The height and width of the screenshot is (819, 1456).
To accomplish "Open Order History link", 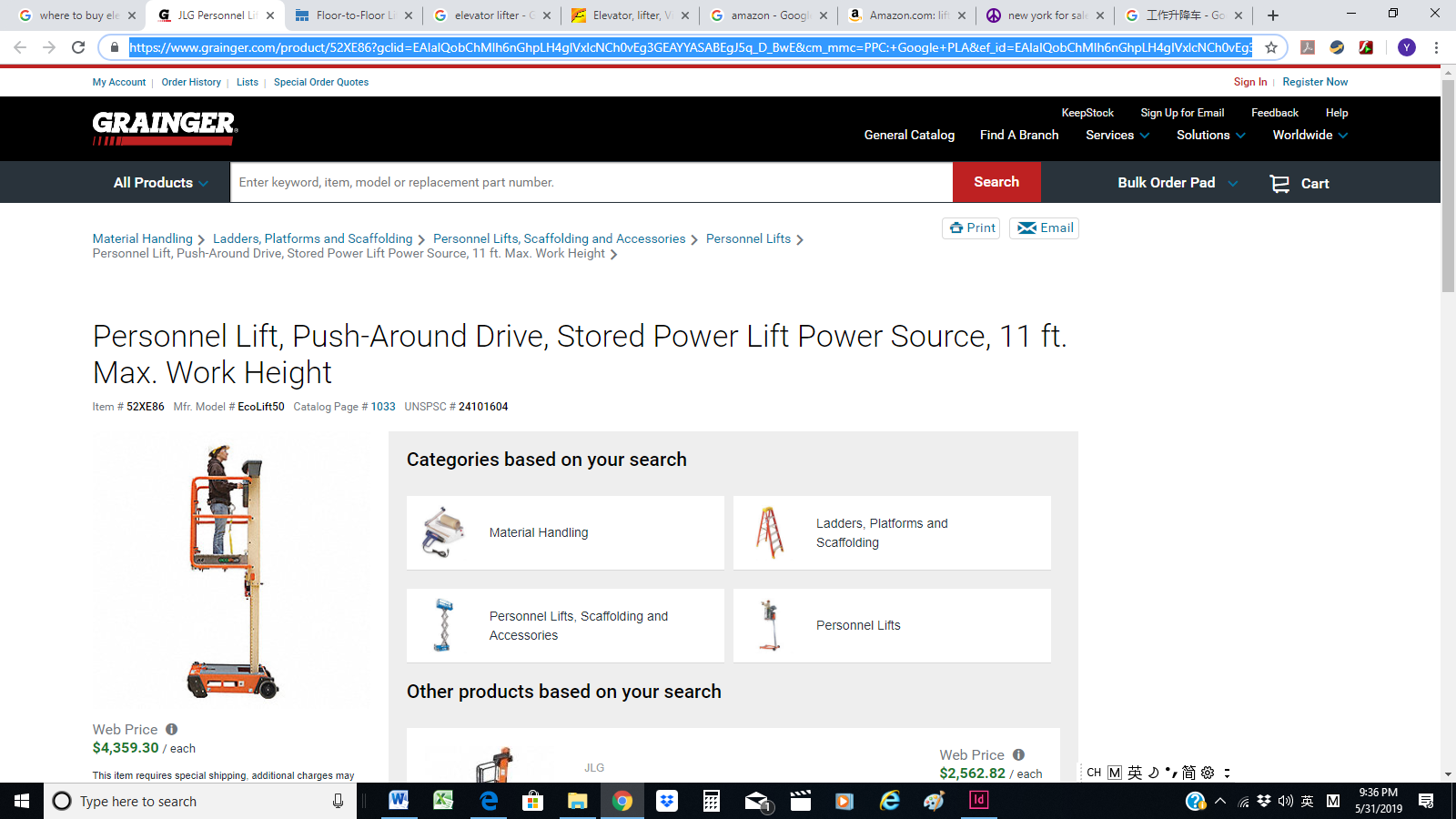I will 191,82.
